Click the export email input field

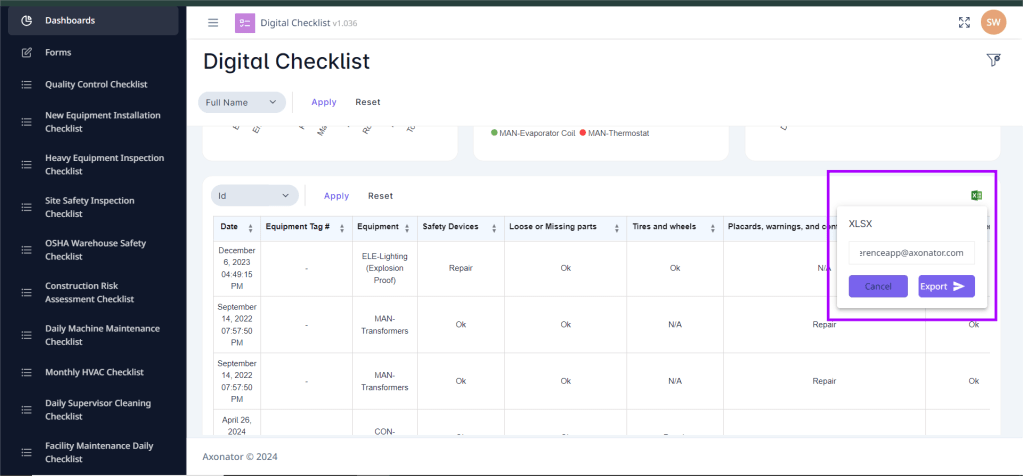tap(911, 253)
